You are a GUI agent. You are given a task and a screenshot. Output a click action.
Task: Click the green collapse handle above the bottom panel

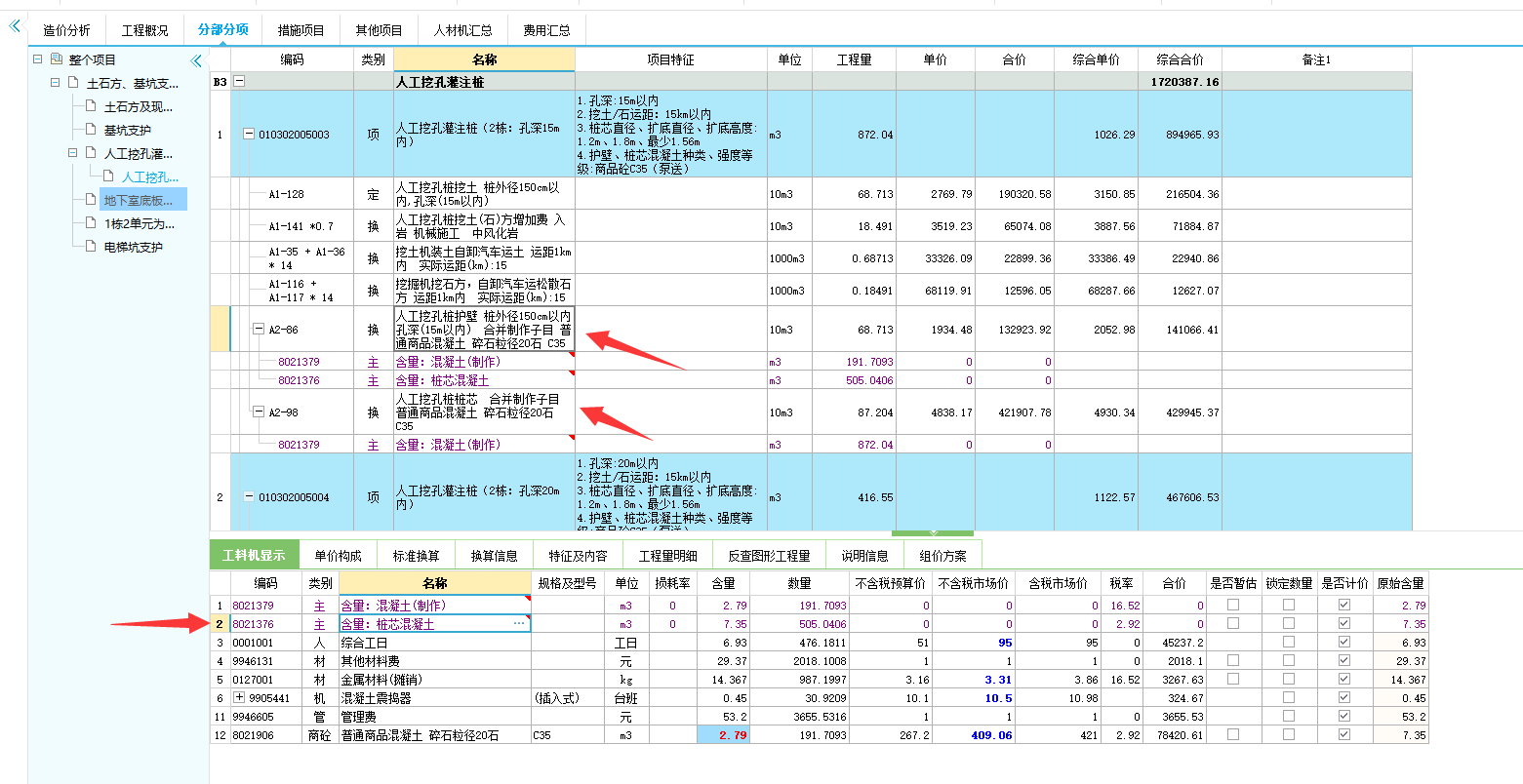point(933,533)
